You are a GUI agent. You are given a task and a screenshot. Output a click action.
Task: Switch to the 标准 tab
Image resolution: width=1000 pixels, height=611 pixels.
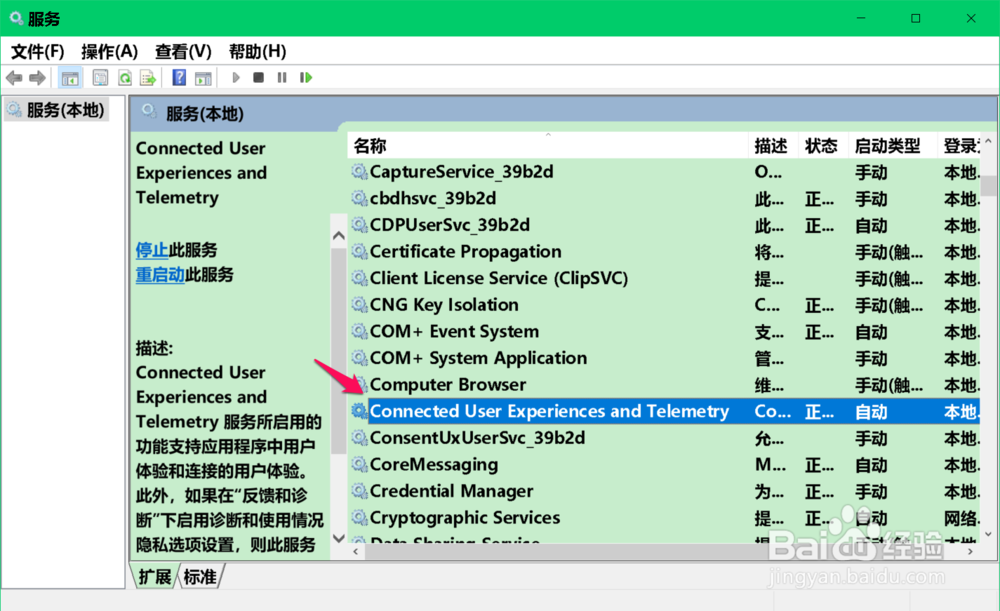[200, 577]
